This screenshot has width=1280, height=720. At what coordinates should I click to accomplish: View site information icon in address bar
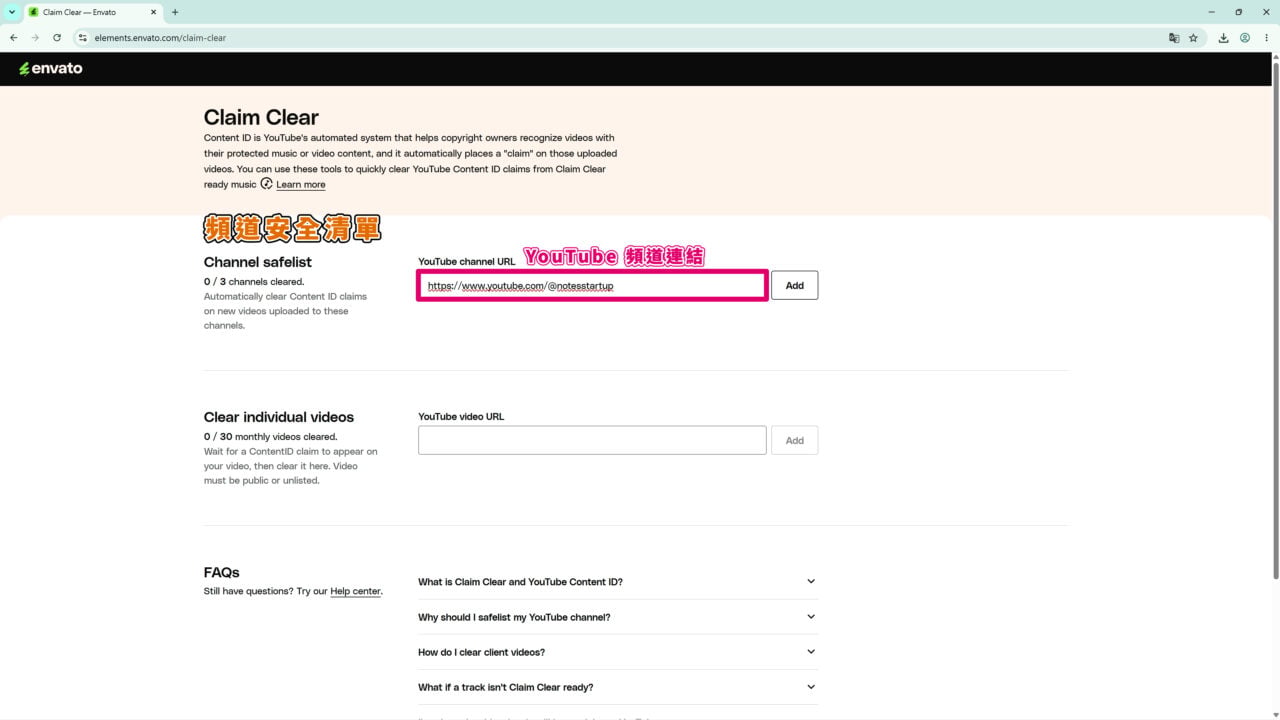click(x=83, y=38)
